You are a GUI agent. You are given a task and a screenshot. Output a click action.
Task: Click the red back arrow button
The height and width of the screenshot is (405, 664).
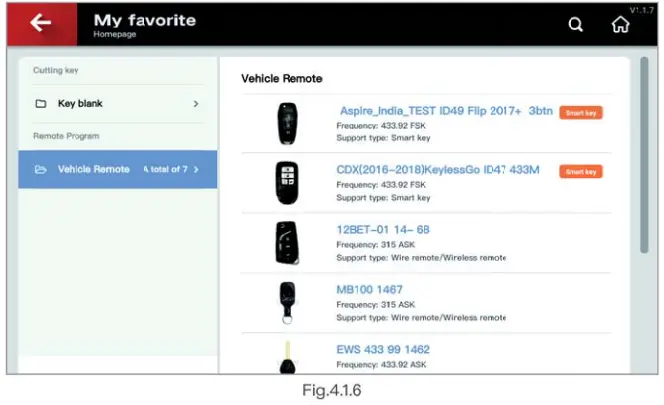41,24
